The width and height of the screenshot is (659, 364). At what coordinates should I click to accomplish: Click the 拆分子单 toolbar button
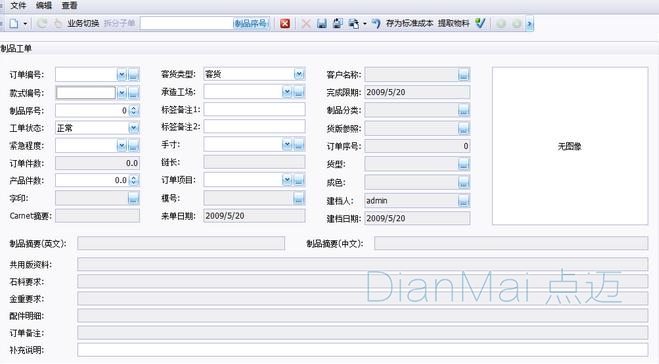click(x=119, y=24)
